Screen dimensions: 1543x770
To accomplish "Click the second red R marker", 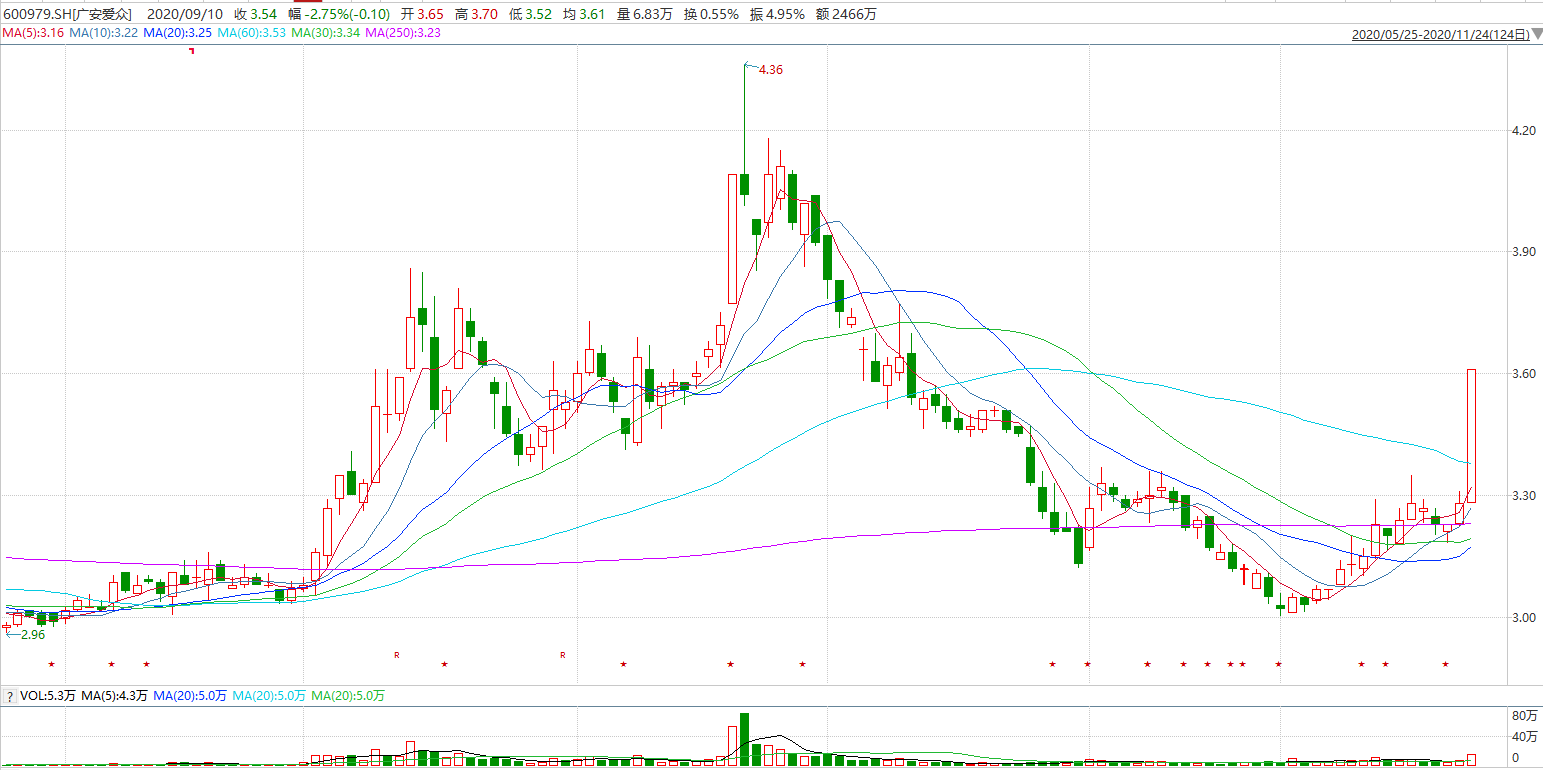I will tap(563, 655).
